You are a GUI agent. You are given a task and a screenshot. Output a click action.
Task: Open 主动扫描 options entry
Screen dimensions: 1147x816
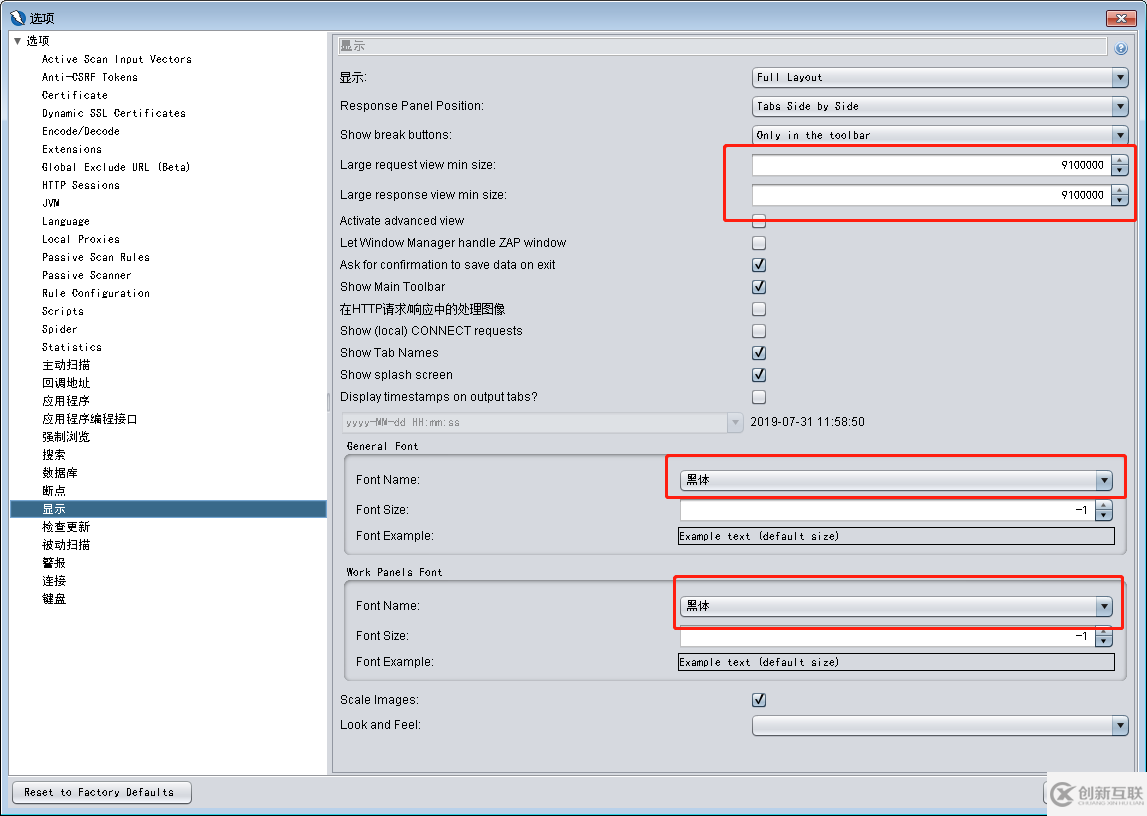point(66,365)
